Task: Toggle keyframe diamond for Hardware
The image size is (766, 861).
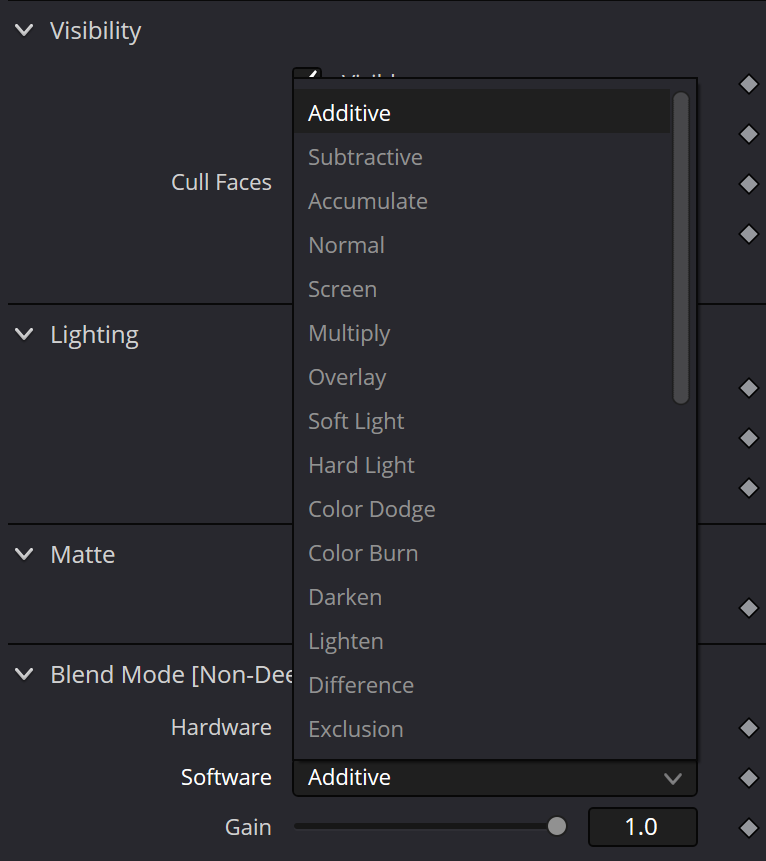Action: pos(748,728)
